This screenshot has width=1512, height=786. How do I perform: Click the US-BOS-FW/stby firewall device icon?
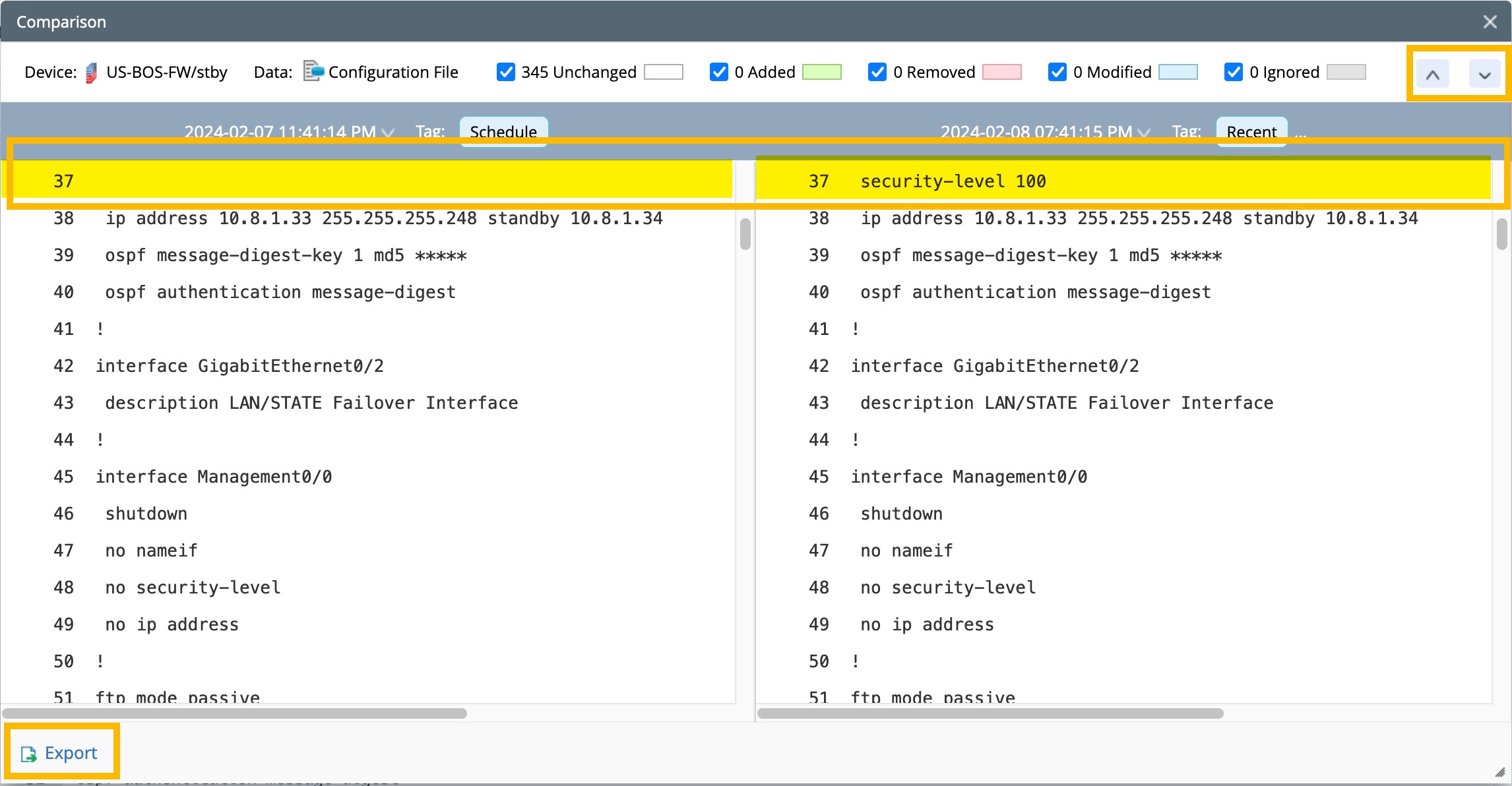(x=92, y=73)
